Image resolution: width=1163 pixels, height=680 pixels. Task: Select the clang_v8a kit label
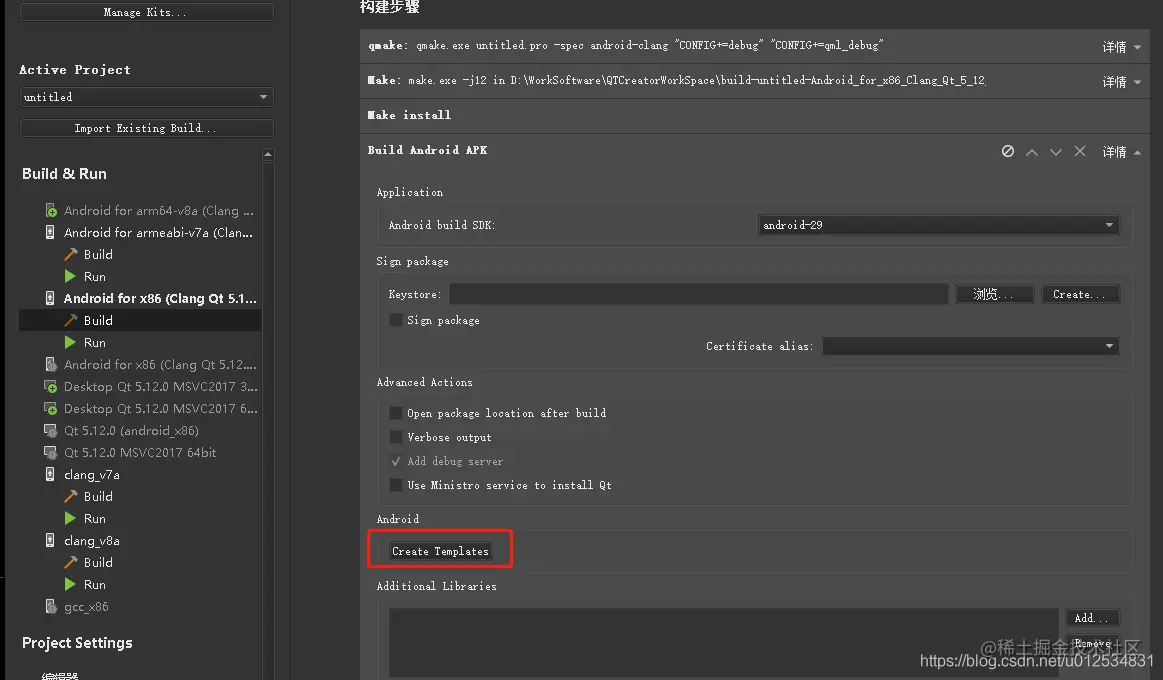pyautogui.click(x=91, y=541)
